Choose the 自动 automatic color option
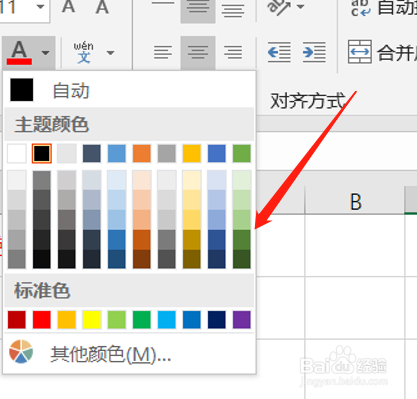Image resolution: width=417 pixels, height=399 pixels. [129, 89]
